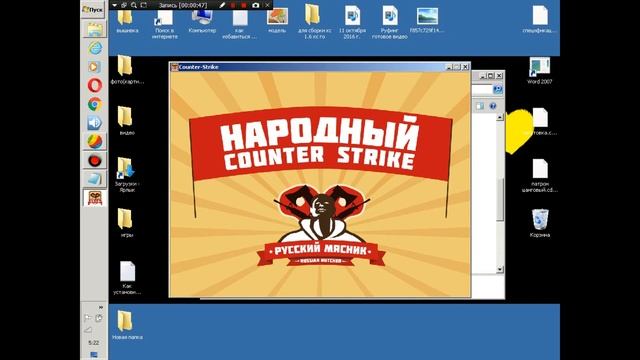Click the page icon in background window toolbar

pos(480,106)
